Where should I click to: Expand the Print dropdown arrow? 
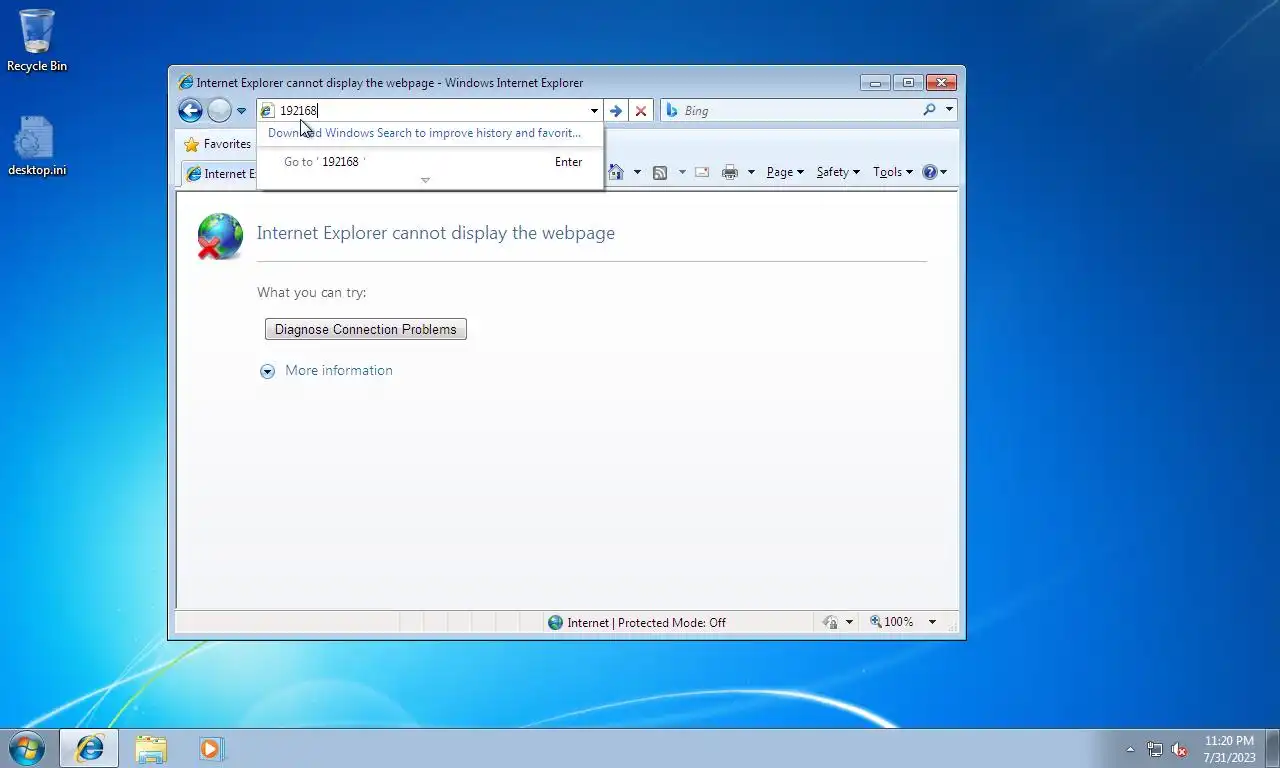pyautogui.click(x=751, y=172)
